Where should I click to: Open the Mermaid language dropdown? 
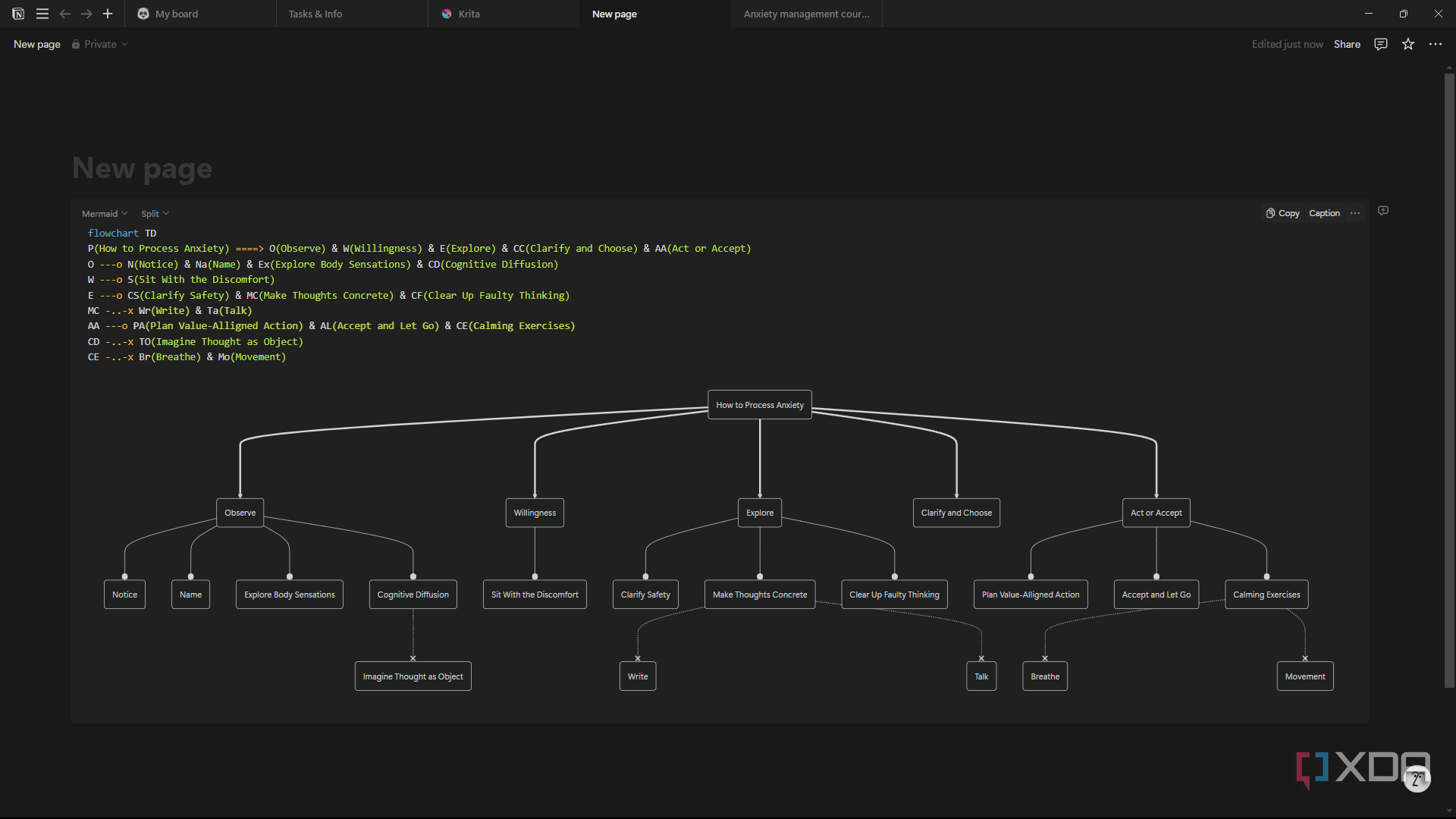pos(105,214)
